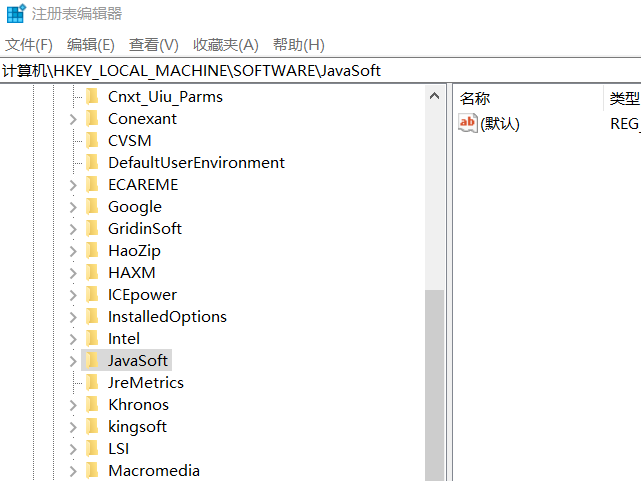This screenshot has width=641, height=481.
Task: Select the Cnxt_Uiu_Parms folder icon
Action: tap(92, 97)
